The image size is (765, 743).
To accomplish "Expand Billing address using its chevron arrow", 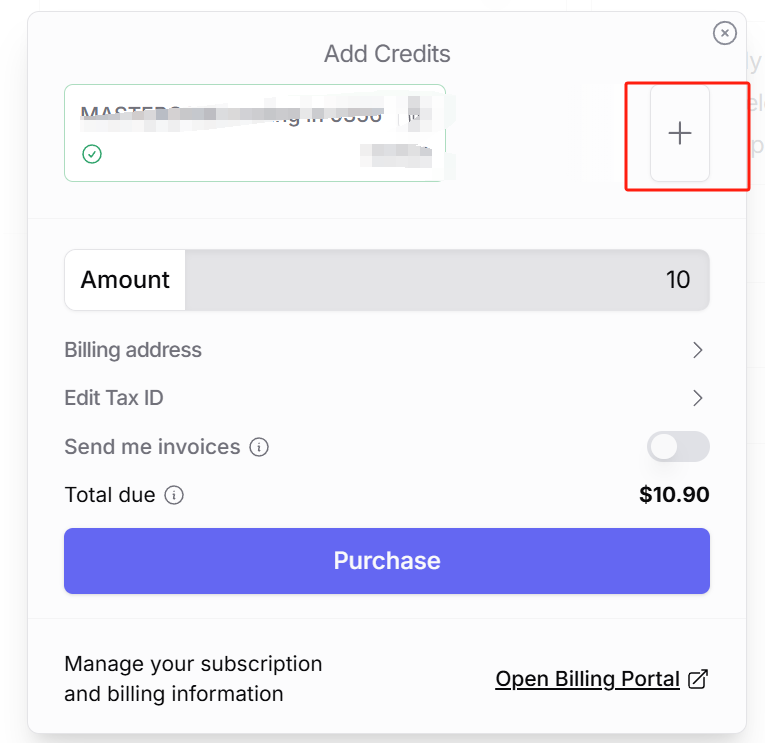I will [x=698, y=350].
